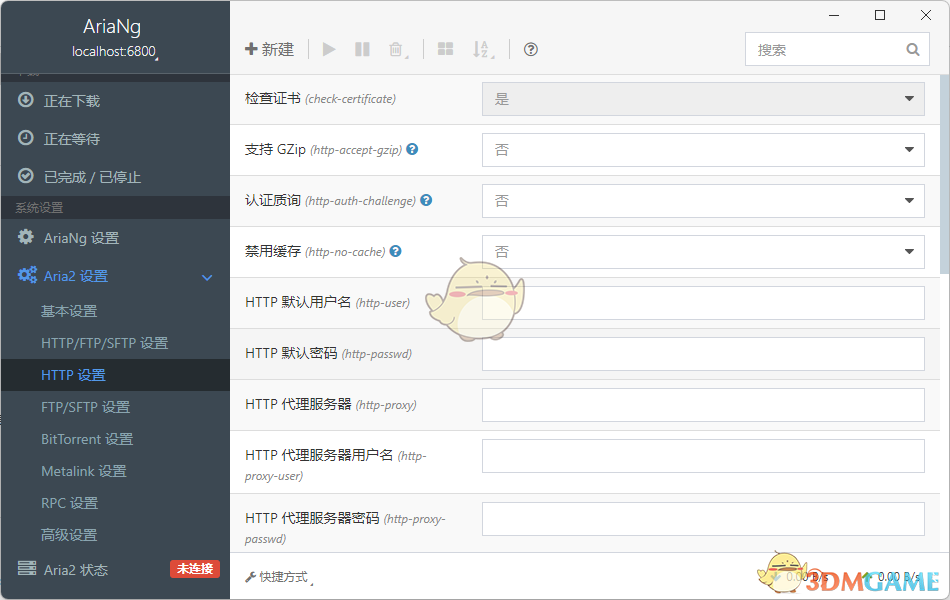Click HTTP 代理服务器 input field
This screenshot has width=950, height=600.
703,404
